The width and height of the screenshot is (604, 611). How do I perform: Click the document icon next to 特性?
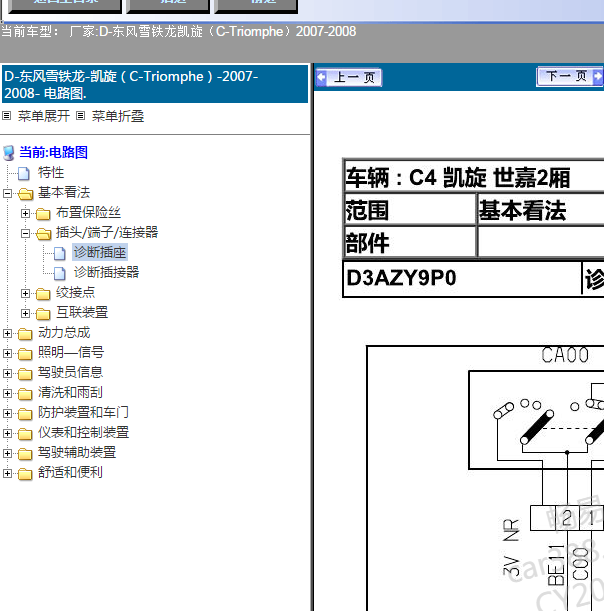pos(24,173)
